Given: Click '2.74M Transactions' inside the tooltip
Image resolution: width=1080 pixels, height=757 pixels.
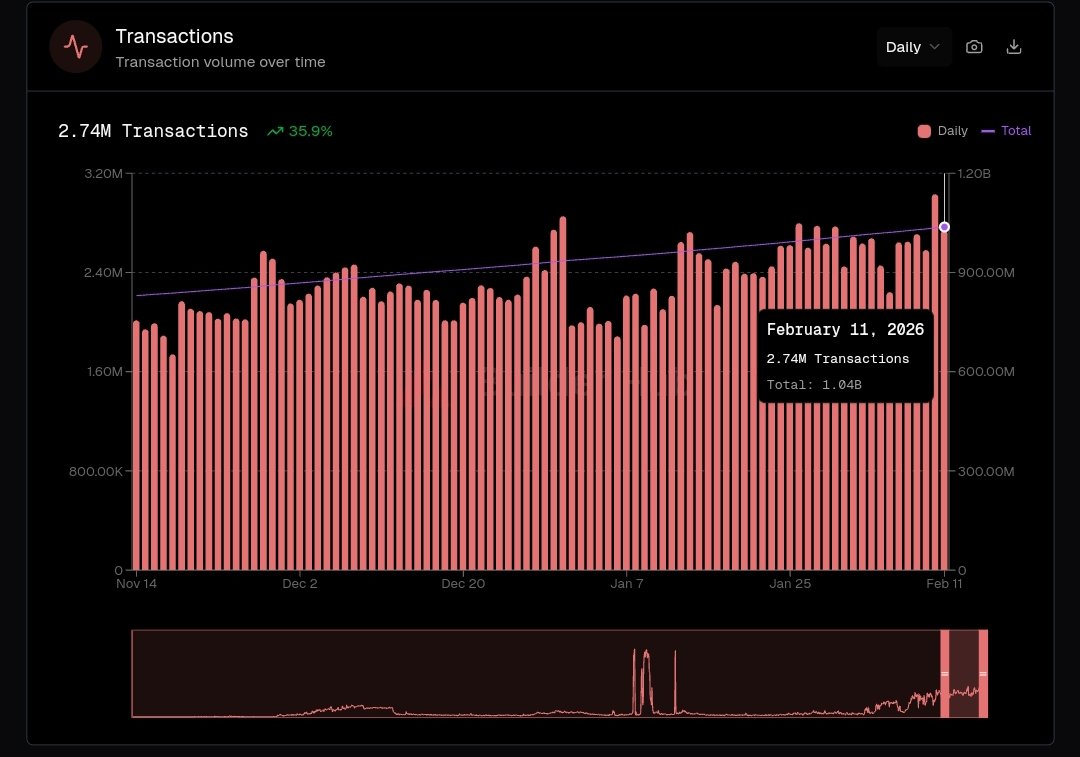Looking at the screenshot, I should coord(838,359).
